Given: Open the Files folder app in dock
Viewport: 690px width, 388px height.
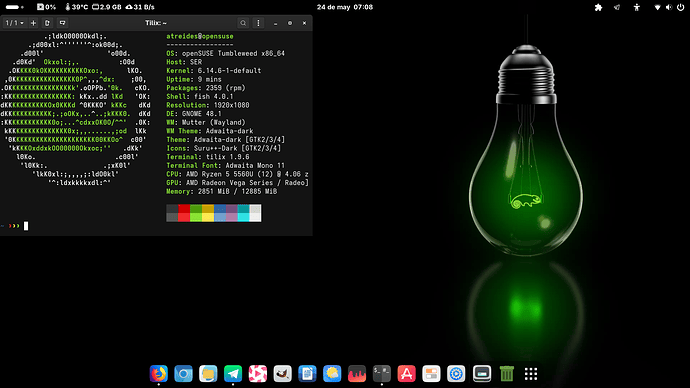Looking at the screenshot, I should tap(208, 374).
